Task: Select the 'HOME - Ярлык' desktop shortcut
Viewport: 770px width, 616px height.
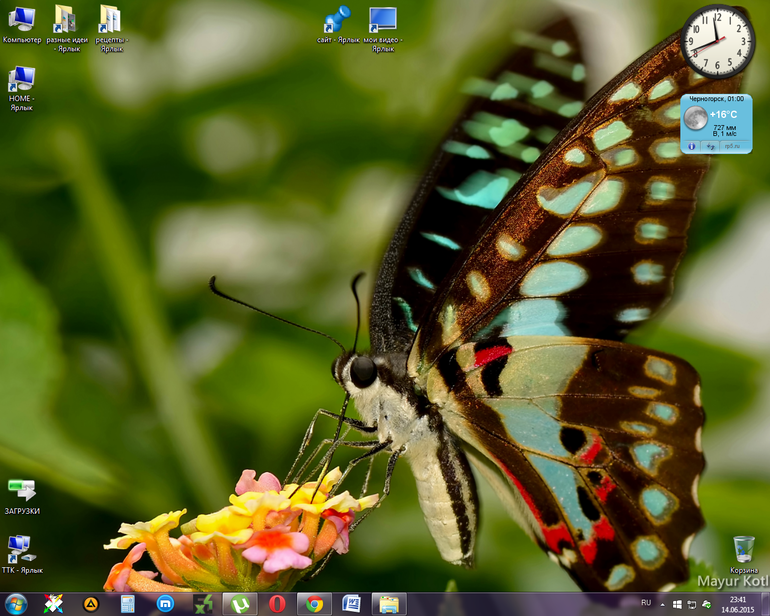Action: (21, 88)
